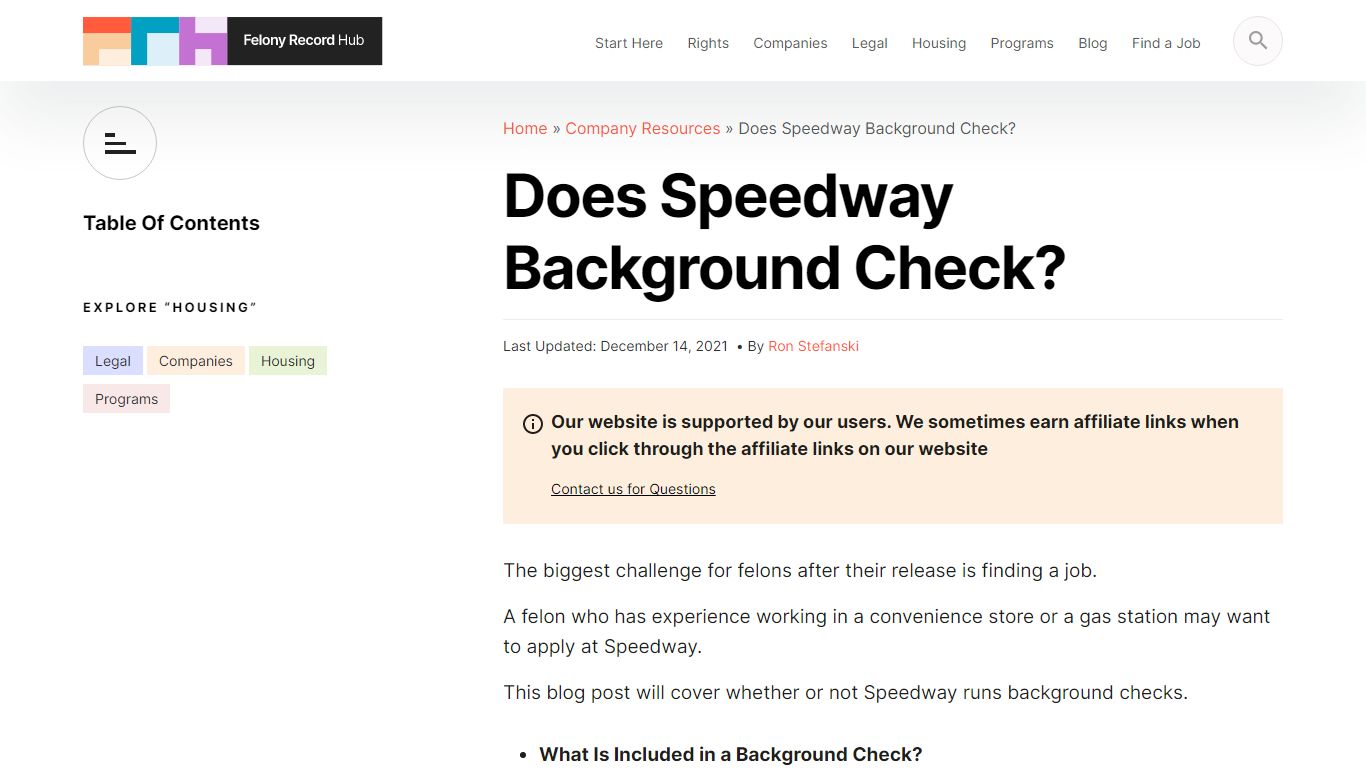Click Find a Job in navigation

[x=1165, y=43]
